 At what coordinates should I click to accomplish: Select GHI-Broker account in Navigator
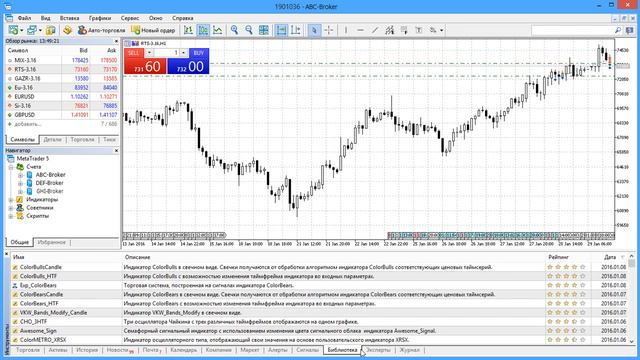click(49, 191)
